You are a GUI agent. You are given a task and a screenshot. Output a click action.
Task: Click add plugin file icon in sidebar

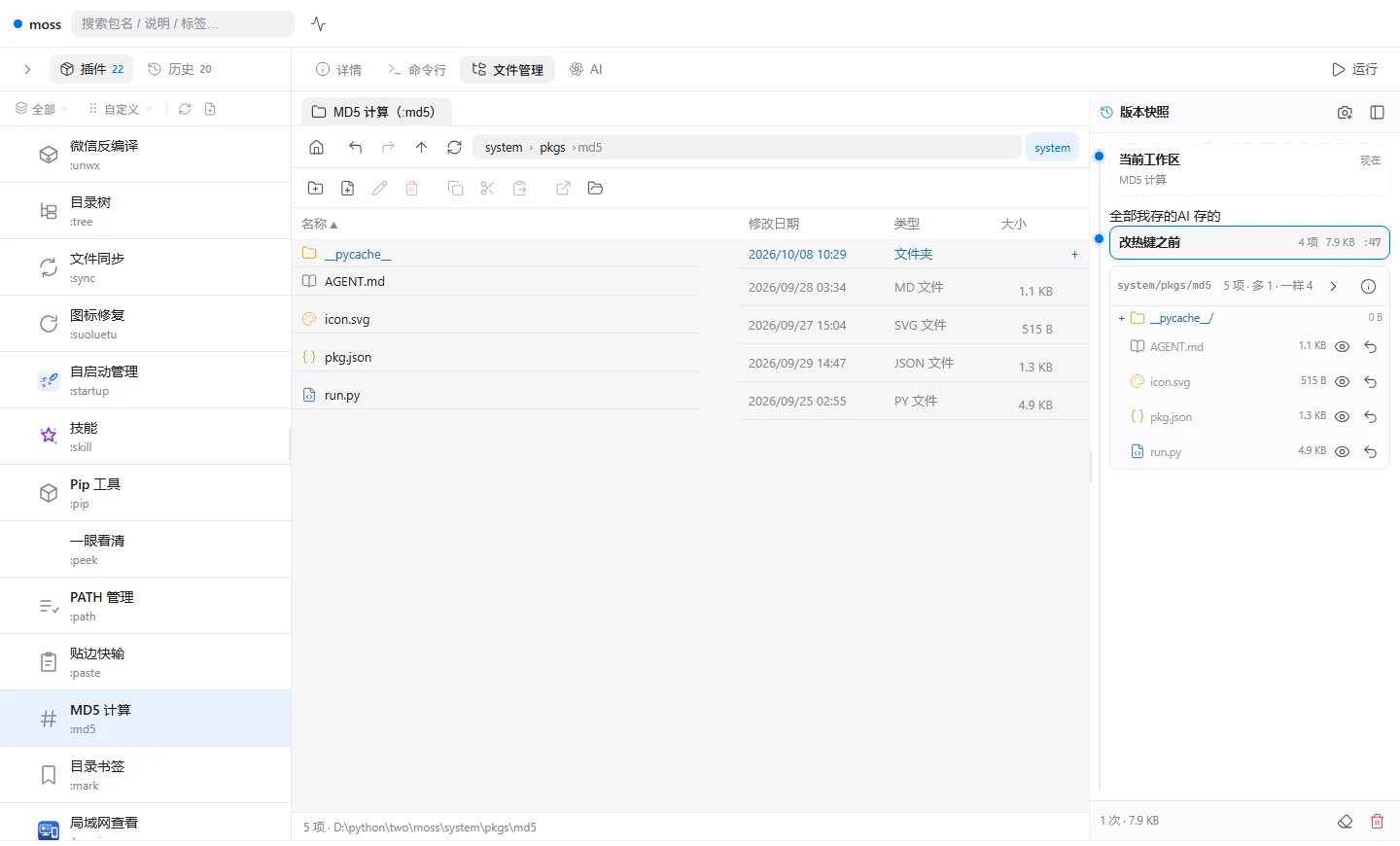point(210,109)
